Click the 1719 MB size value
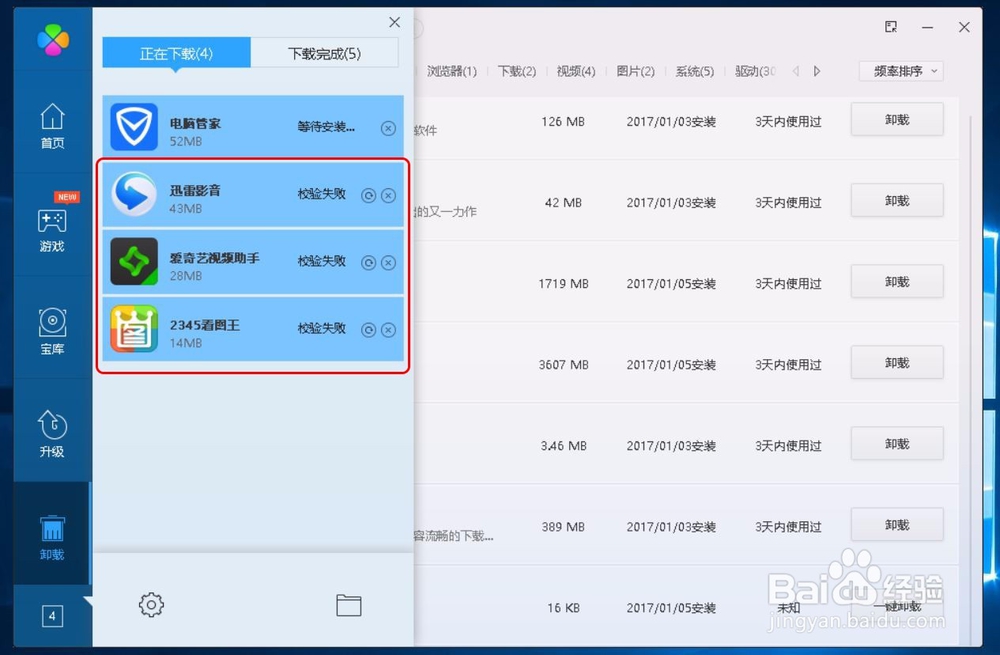The image size is (1000, 655). 563,283
